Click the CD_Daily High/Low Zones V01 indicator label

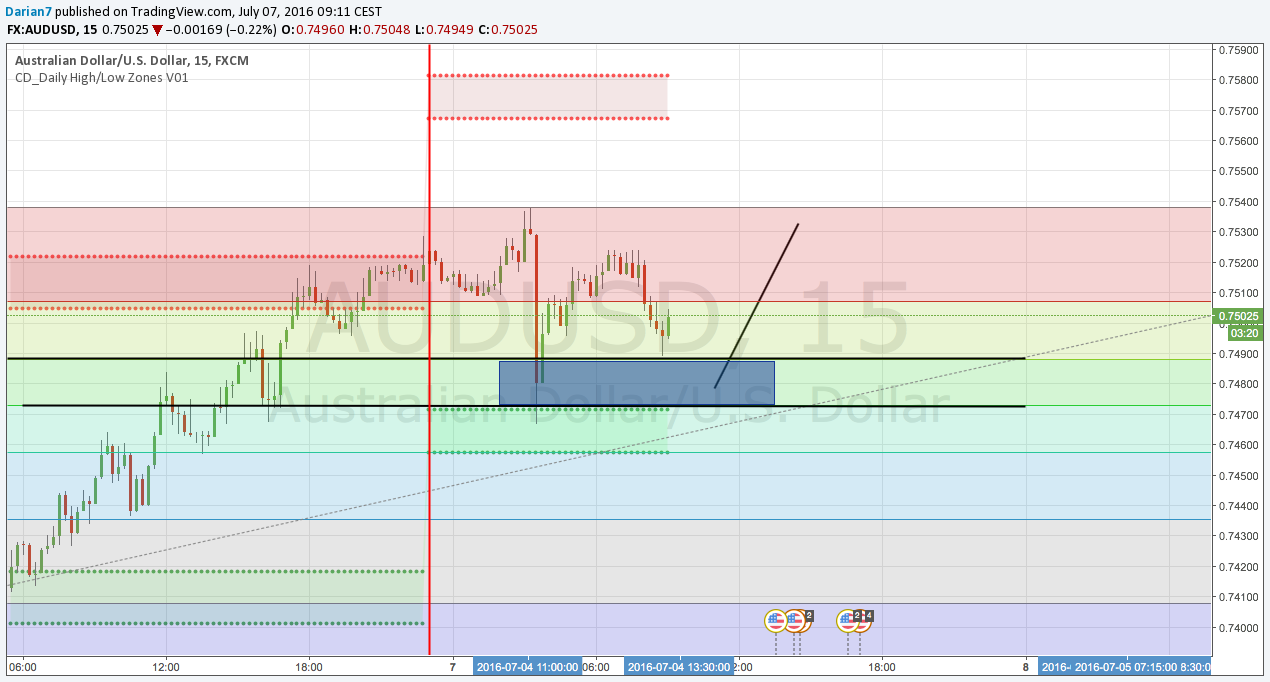(x=101, y=77)
